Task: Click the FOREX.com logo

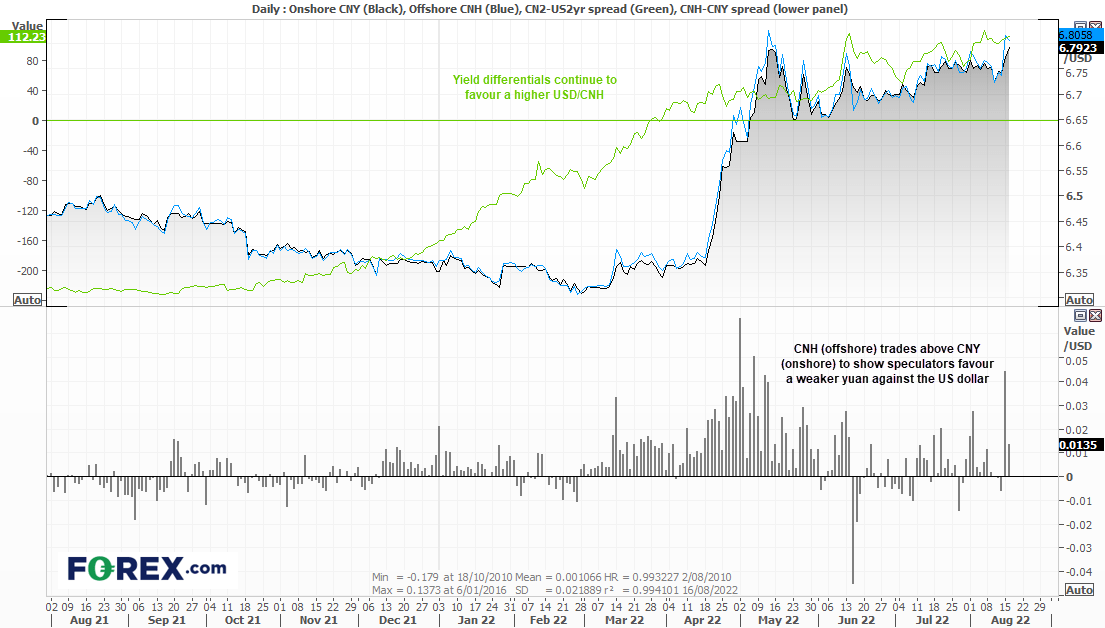Action: pyautogui.click(x=146, y=568)
